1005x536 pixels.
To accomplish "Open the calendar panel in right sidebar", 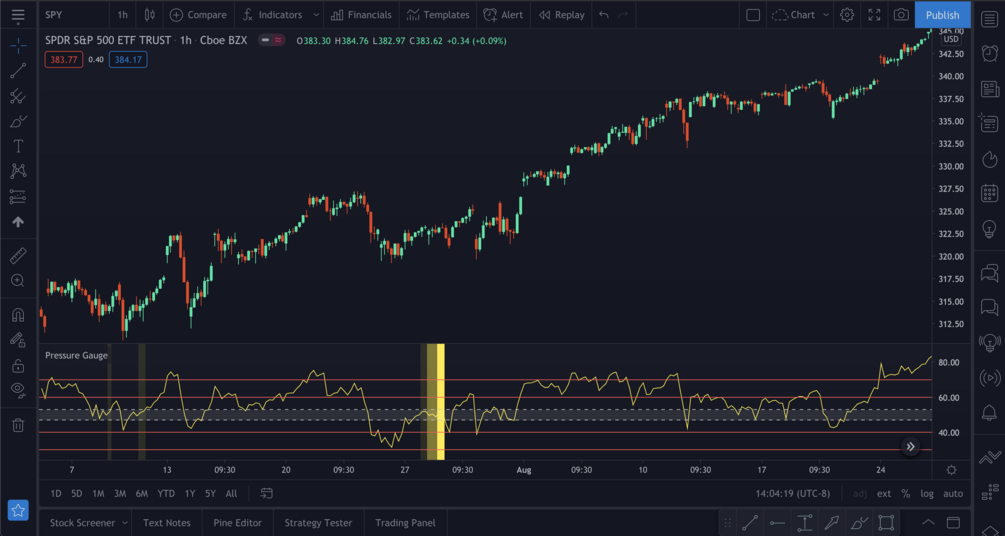I will [990, 192].
